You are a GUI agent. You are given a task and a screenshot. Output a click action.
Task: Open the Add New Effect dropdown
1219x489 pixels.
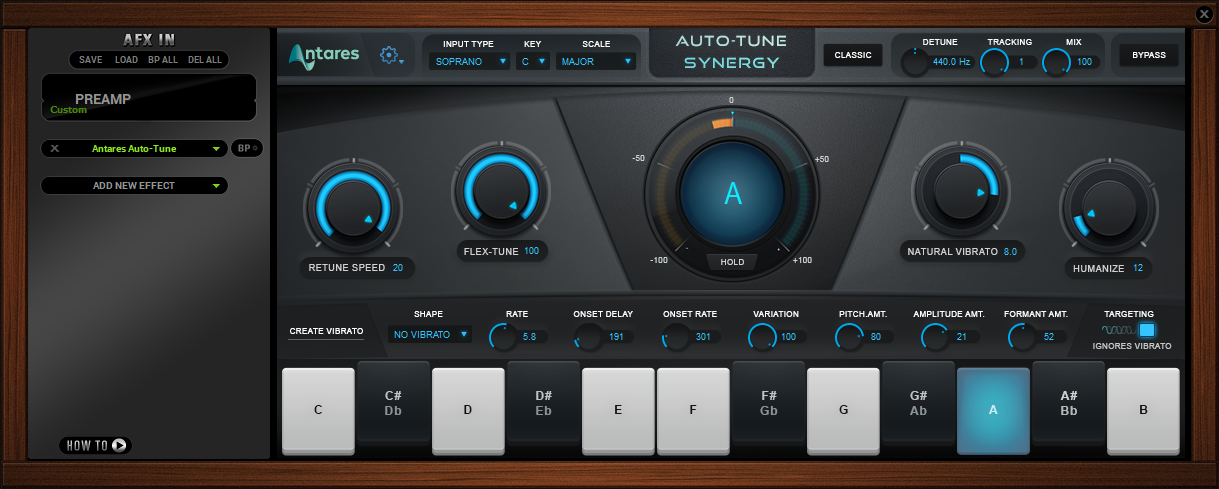(x=134, y=186)
